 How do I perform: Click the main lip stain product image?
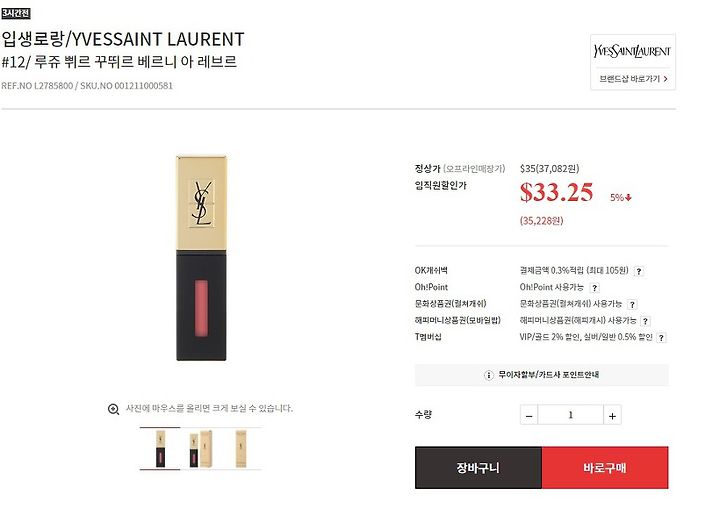pos(202,258)
